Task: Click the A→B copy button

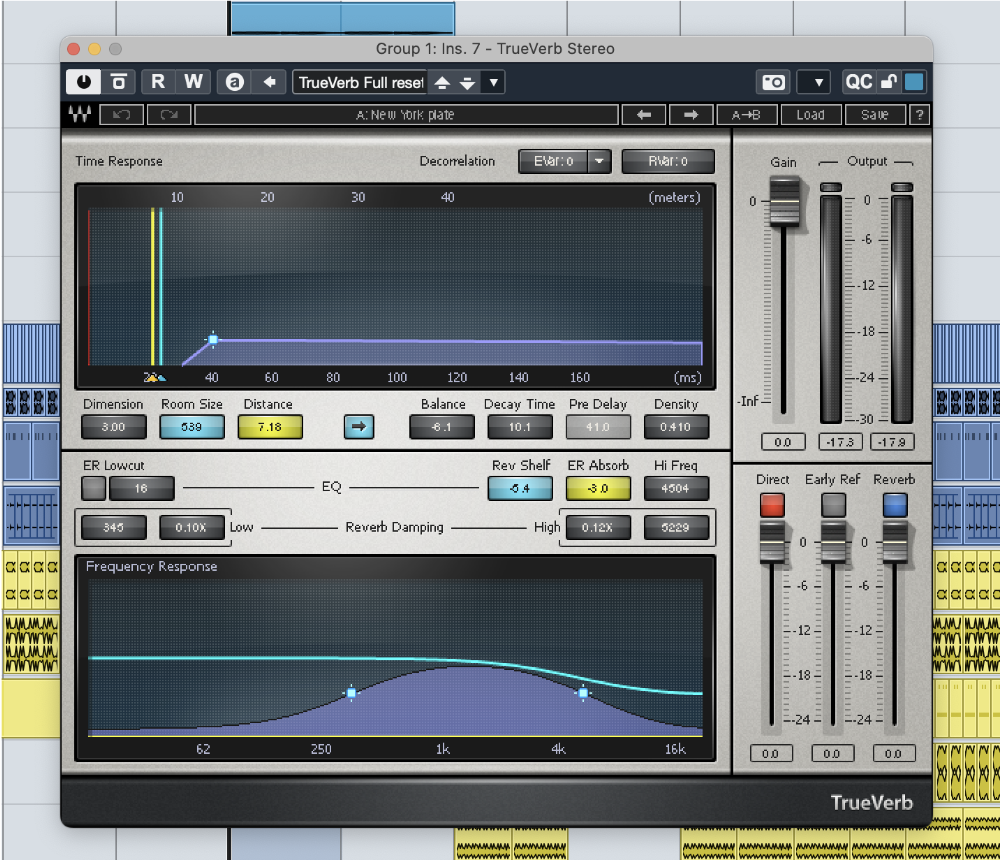Action: pyautogui.click(x=746, y=115)
